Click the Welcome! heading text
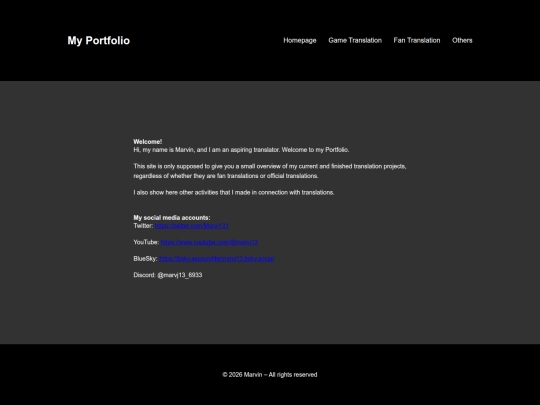Viewport: 540px width, 405px height. 148,142
